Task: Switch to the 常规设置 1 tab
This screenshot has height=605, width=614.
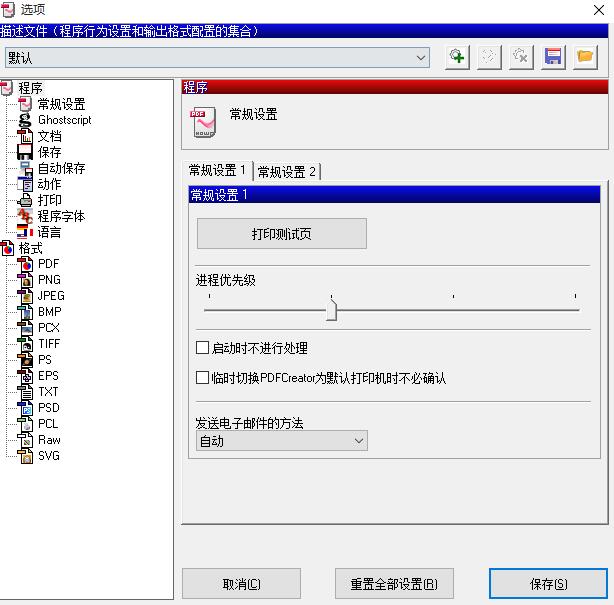Action: tap(217, 171)
